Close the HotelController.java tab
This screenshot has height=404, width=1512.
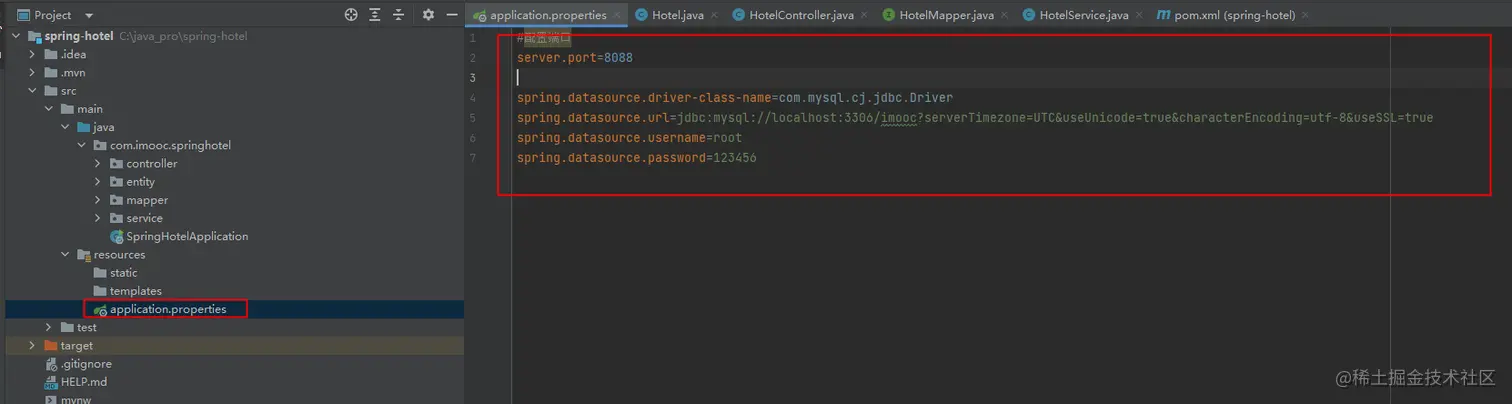864,15
